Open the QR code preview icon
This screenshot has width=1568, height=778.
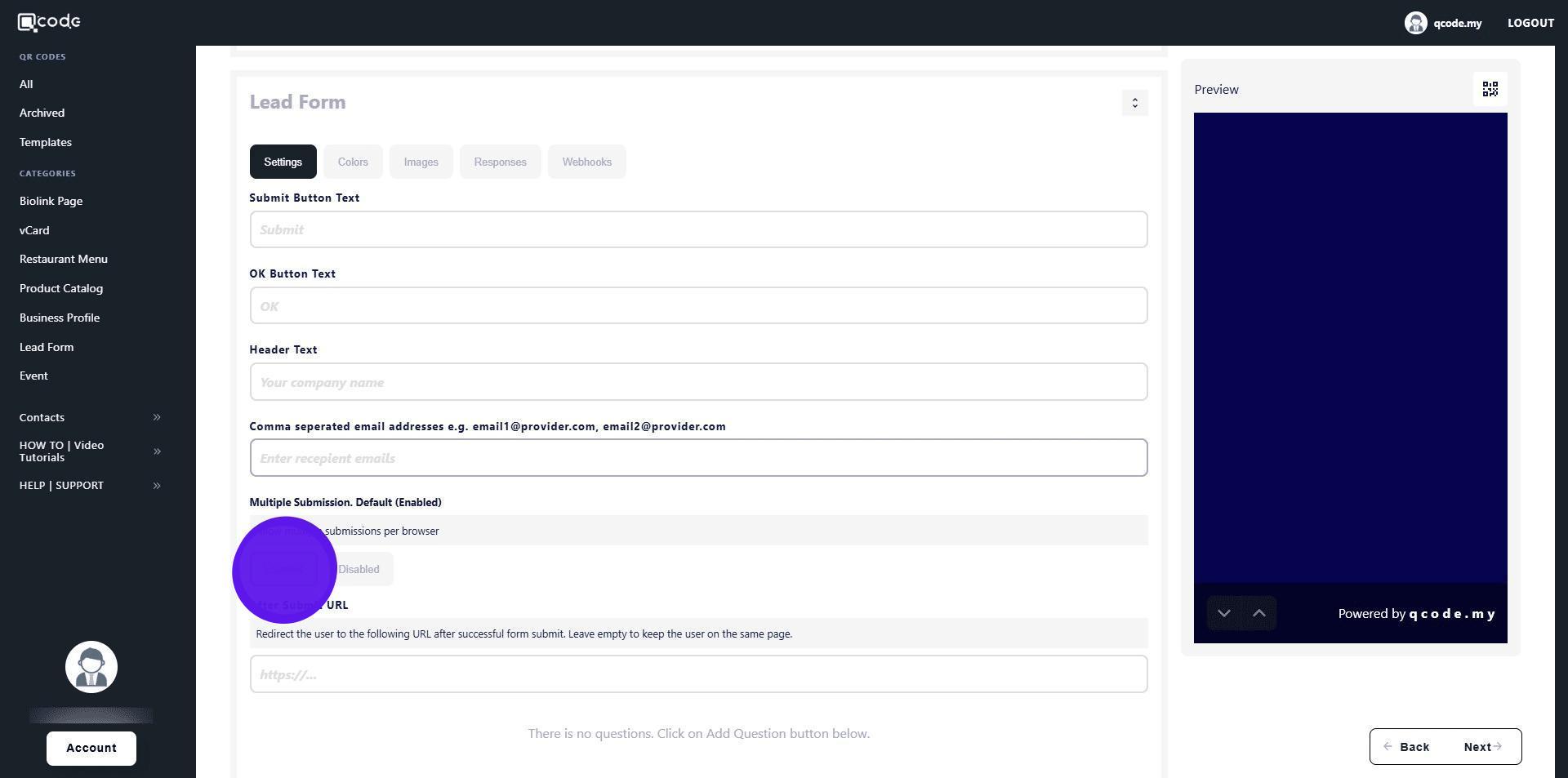click(1490, 89)
